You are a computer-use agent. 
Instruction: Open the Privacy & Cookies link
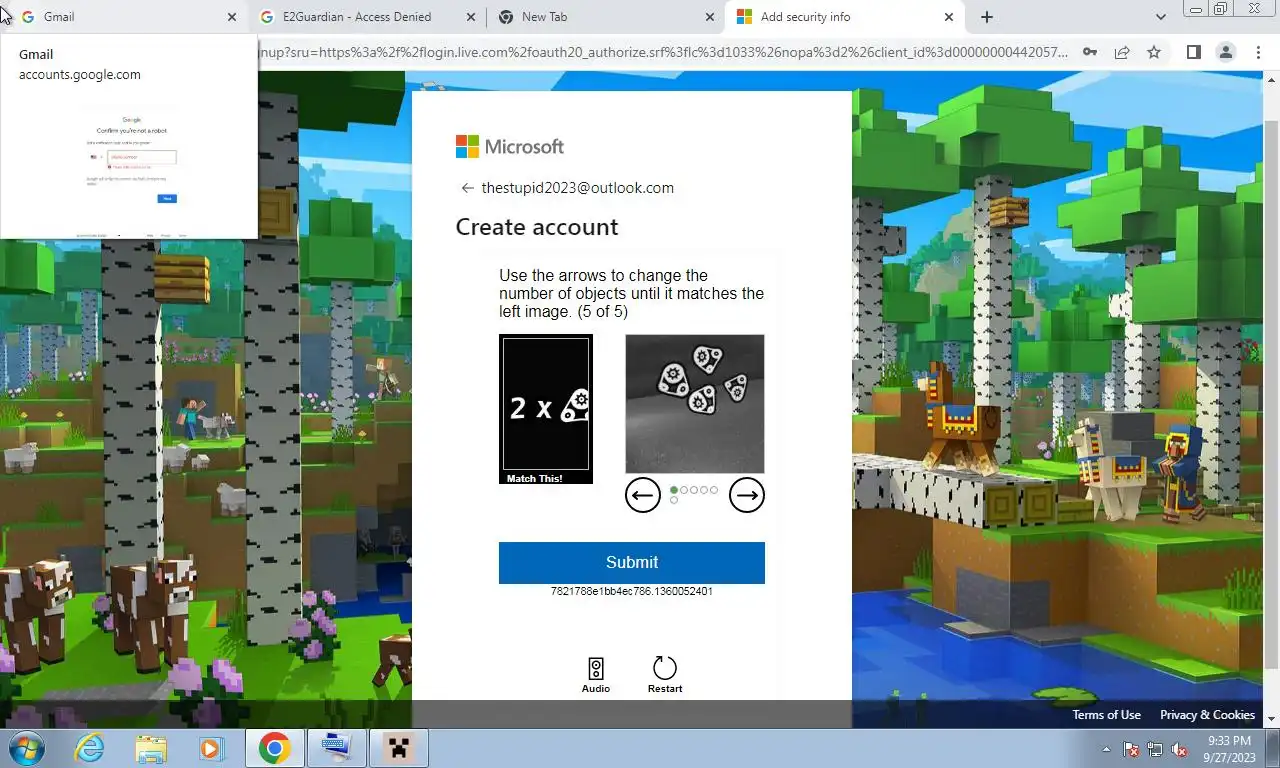click(1207, 715)
